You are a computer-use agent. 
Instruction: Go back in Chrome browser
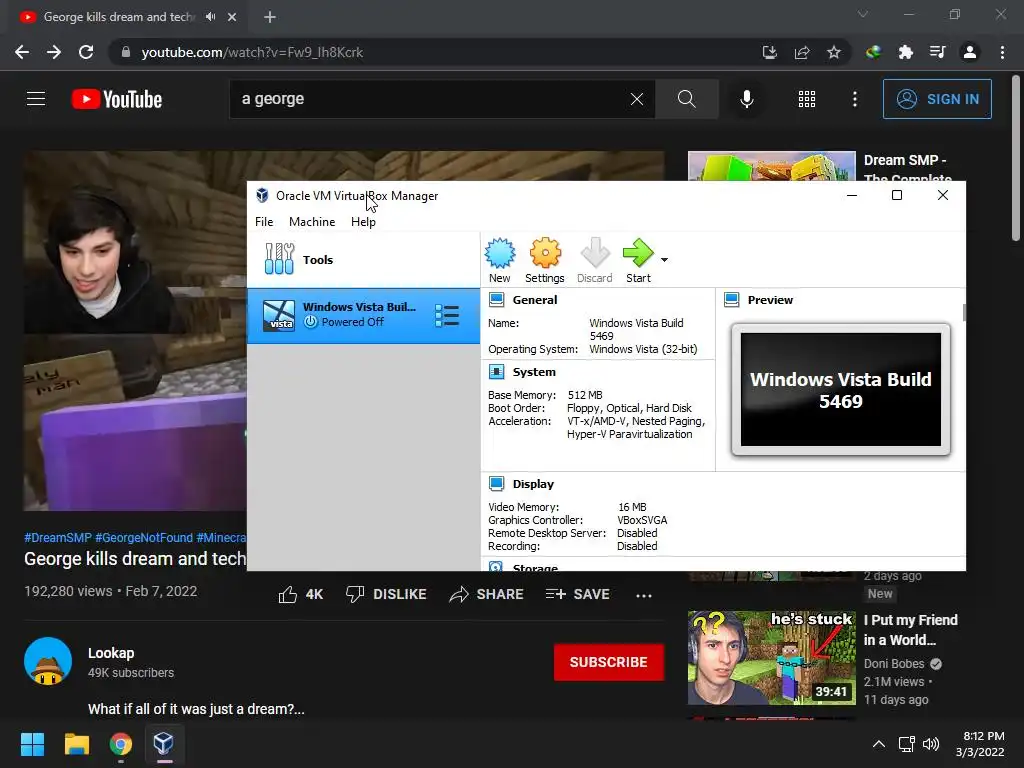click(22, 52)
